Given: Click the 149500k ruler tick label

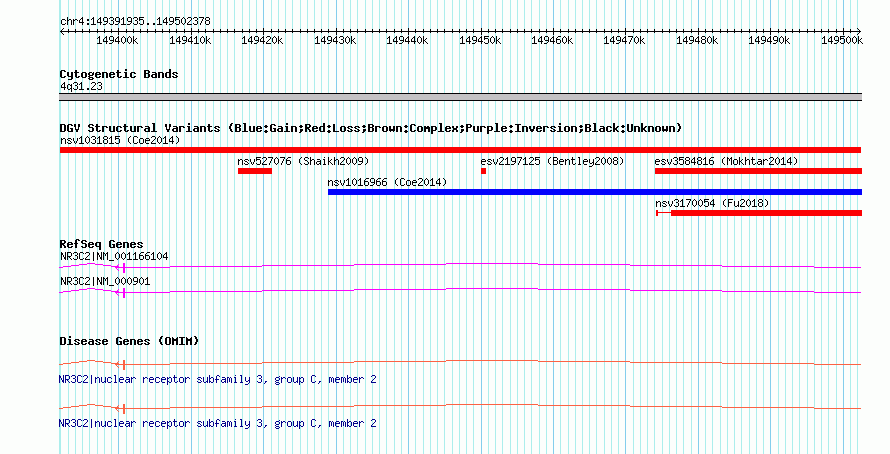Looking at the screenshot, I should pyautogui.click(x=842, y=40).
